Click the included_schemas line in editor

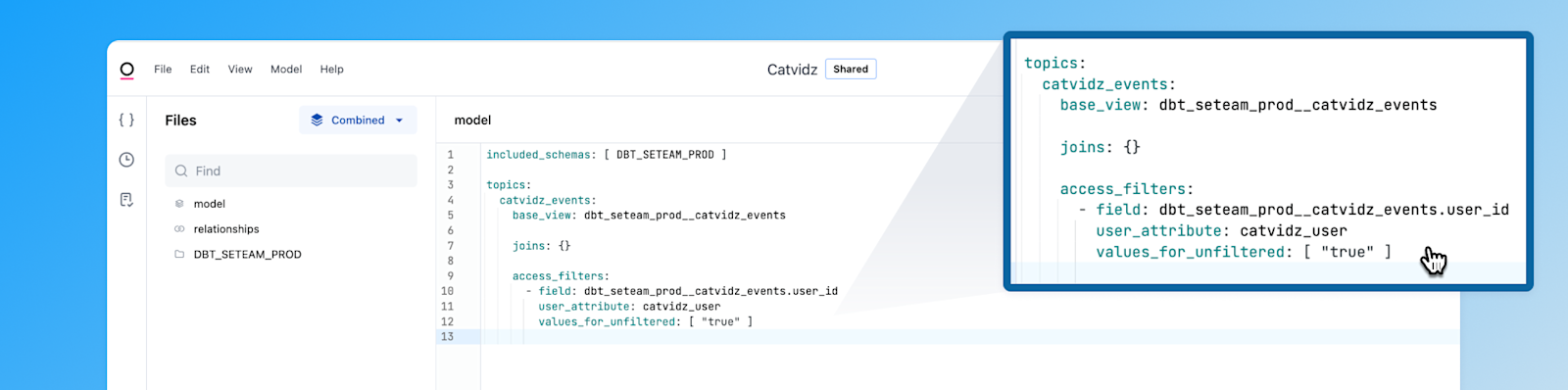[606, 155]
